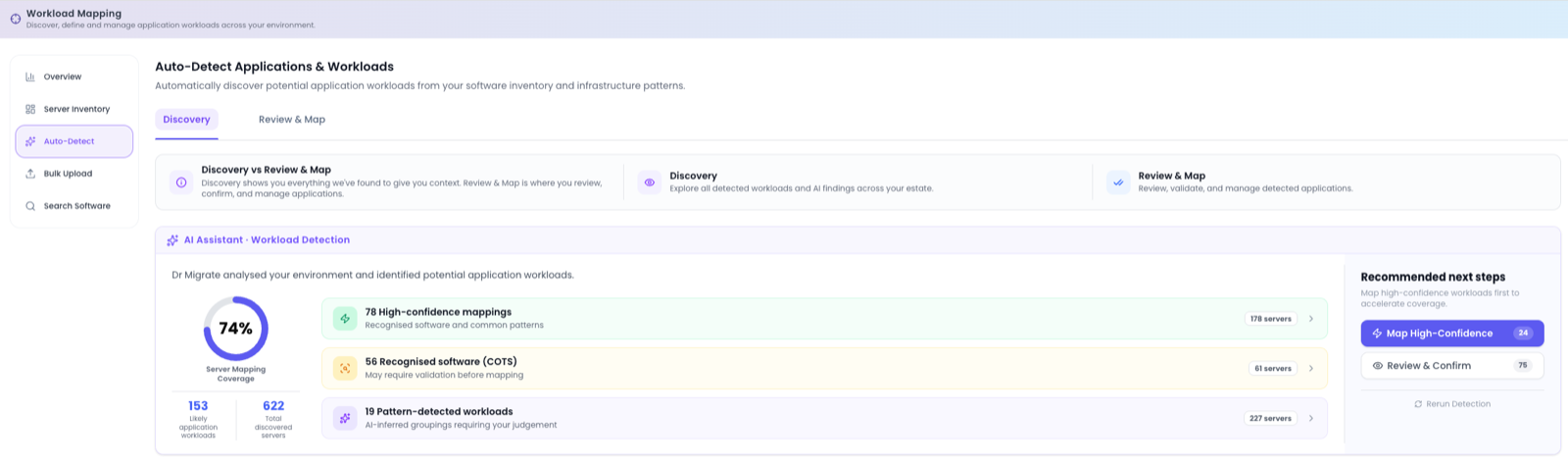Go to Bulk Upload in the sidebar
Screen dimensions: 1568x462
pos(74,174)
